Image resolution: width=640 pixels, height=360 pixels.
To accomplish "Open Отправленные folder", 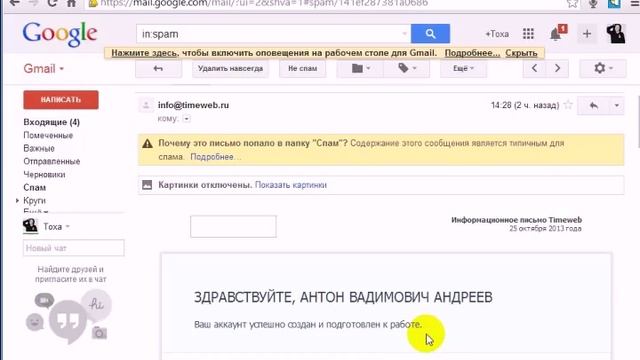I will (51, 161).
